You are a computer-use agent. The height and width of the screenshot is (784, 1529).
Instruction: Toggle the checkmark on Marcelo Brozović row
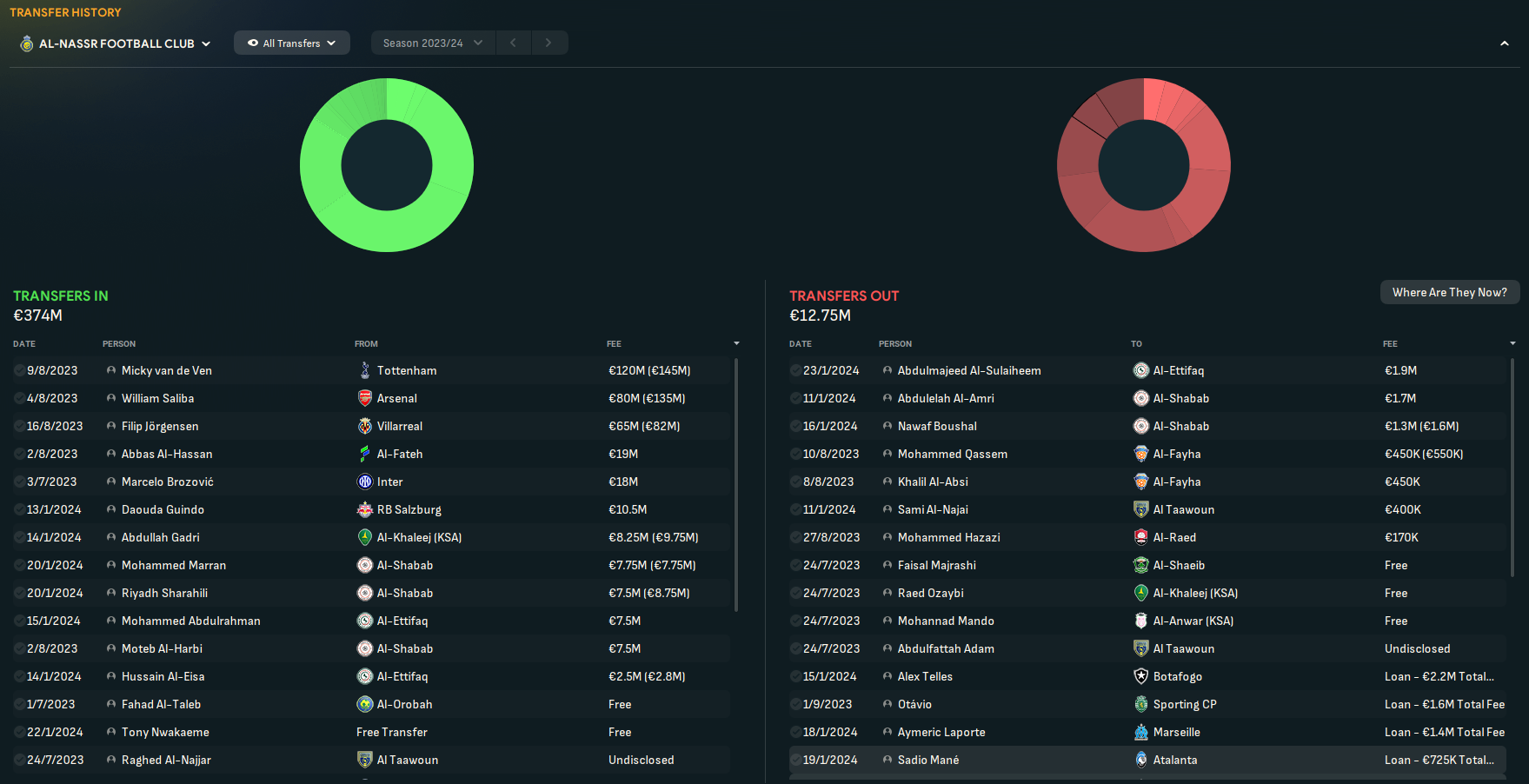pyautogui.click(x=19, y=482)
